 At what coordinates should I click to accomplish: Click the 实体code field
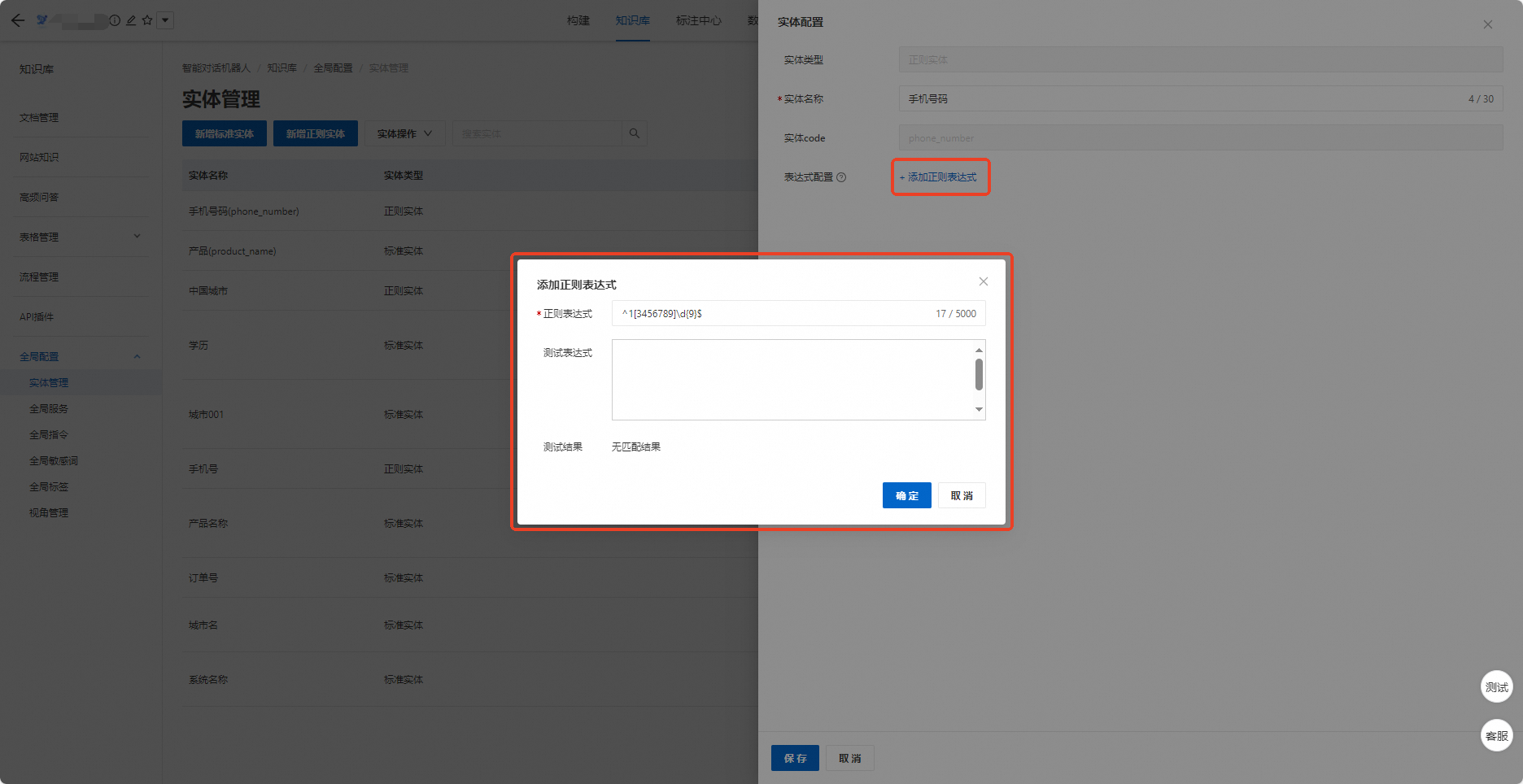pyautogui.click(x=1201, y=137)
